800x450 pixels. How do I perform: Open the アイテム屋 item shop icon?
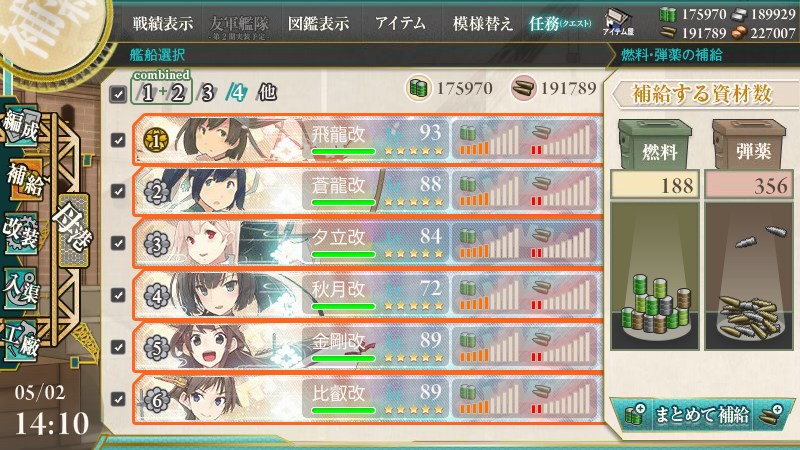618,22
